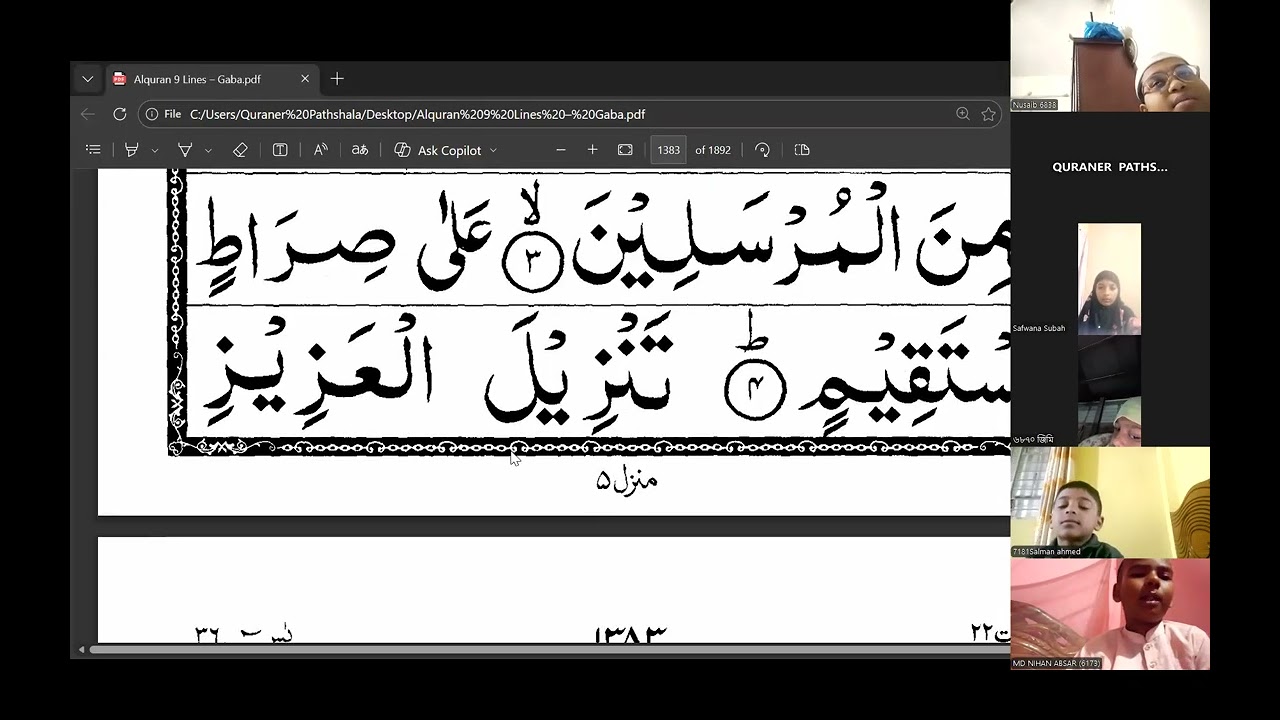Viewport: 1280px width, 720px height.
Task: Click the horizontal scrollbar of the PDF
Action: pos(548,650)
